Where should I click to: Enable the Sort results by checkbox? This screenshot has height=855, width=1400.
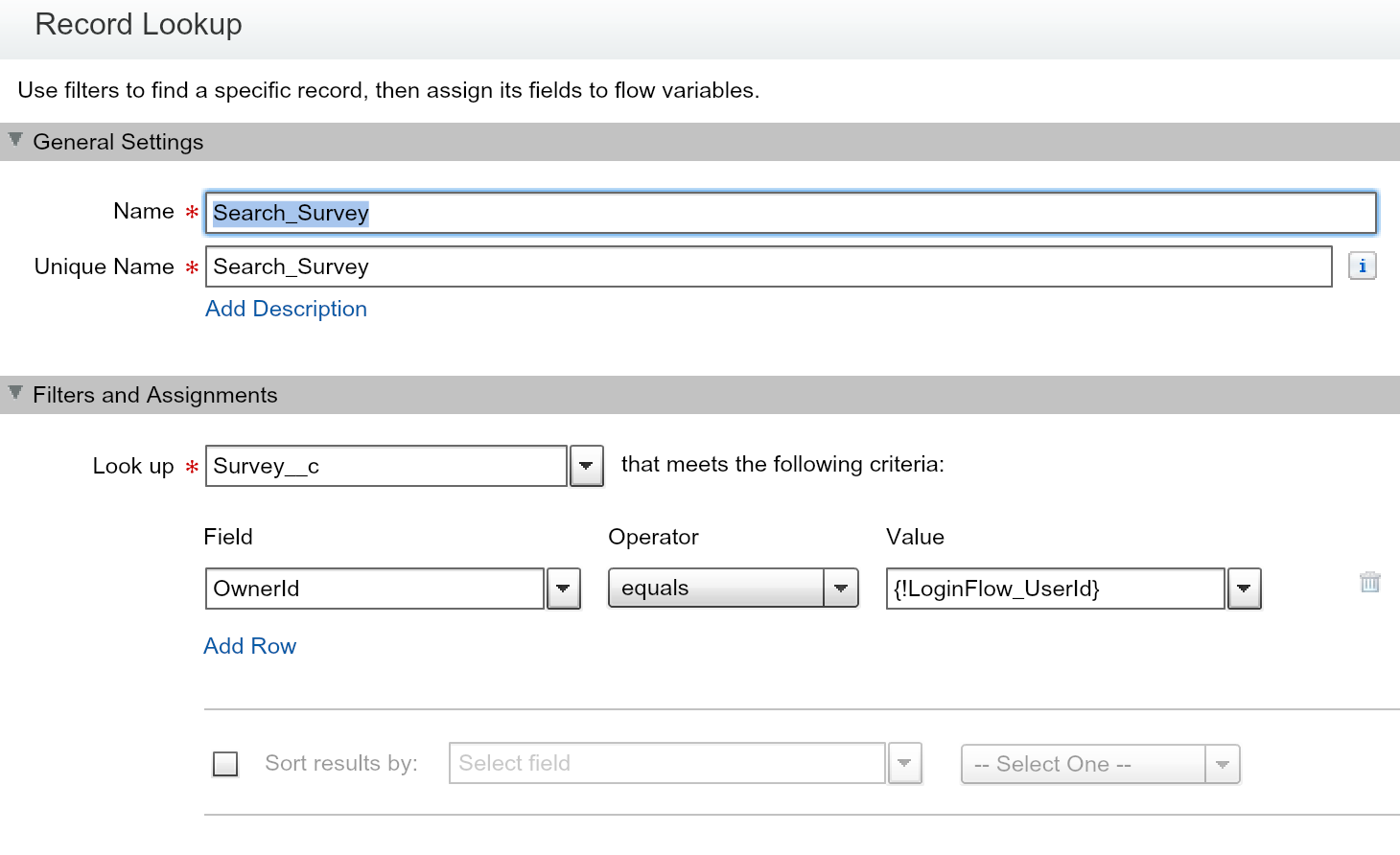pos(225,764)
